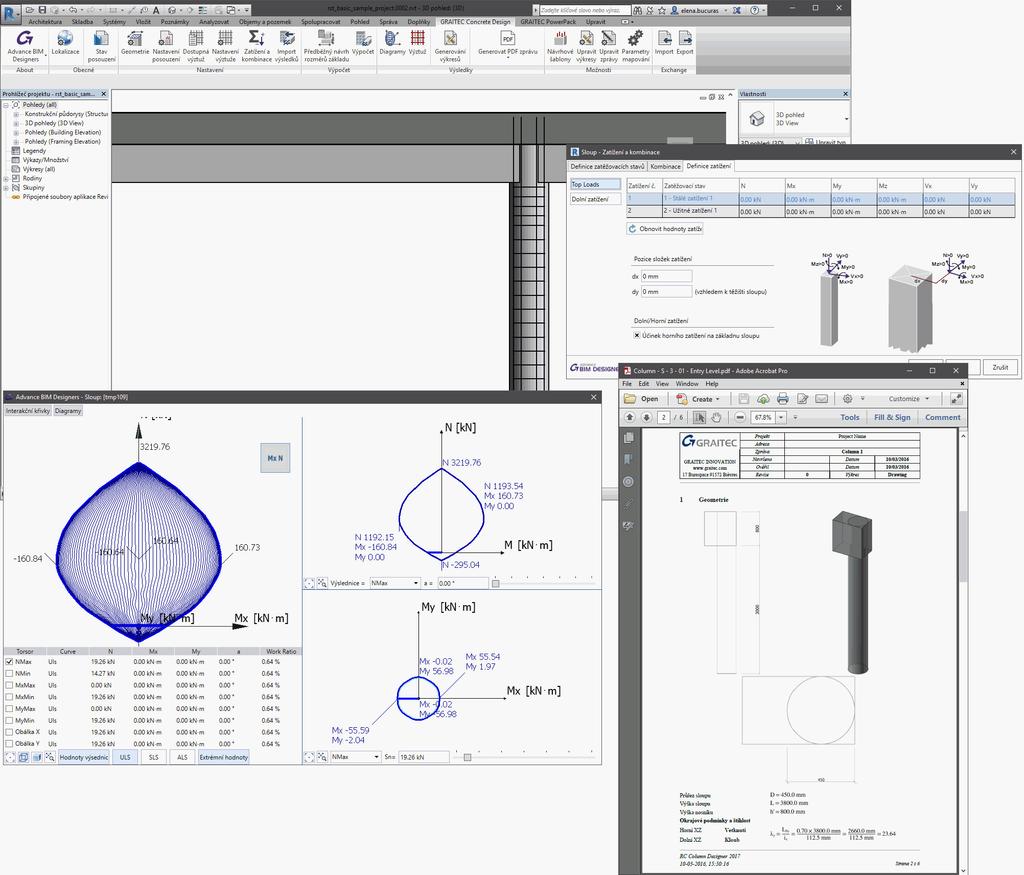Click Dolní zatížení list item
This screenshot has width=1024, height=875.
[595, 199]
